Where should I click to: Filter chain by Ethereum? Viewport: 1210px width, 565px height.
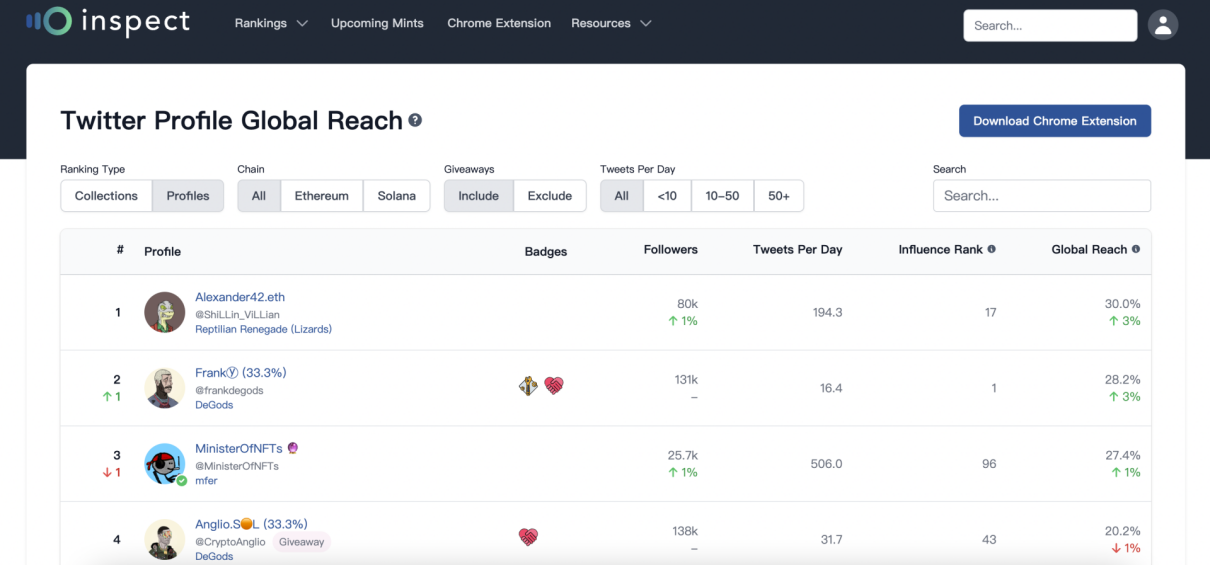[322, 196]
